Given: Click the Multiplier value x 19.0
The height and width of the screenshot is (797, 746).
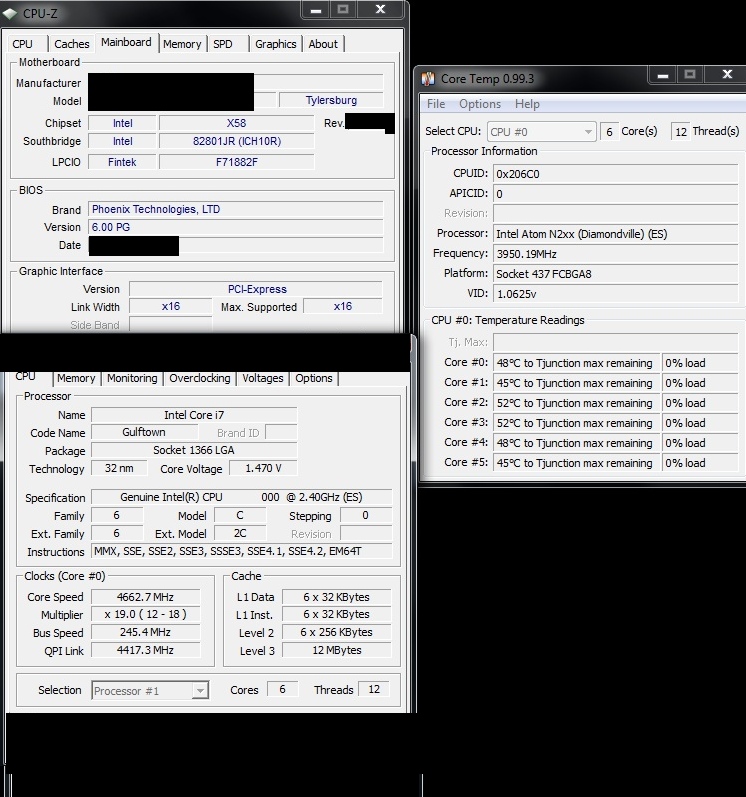Looking at the screenshot, I should click(x=145, y=614).
